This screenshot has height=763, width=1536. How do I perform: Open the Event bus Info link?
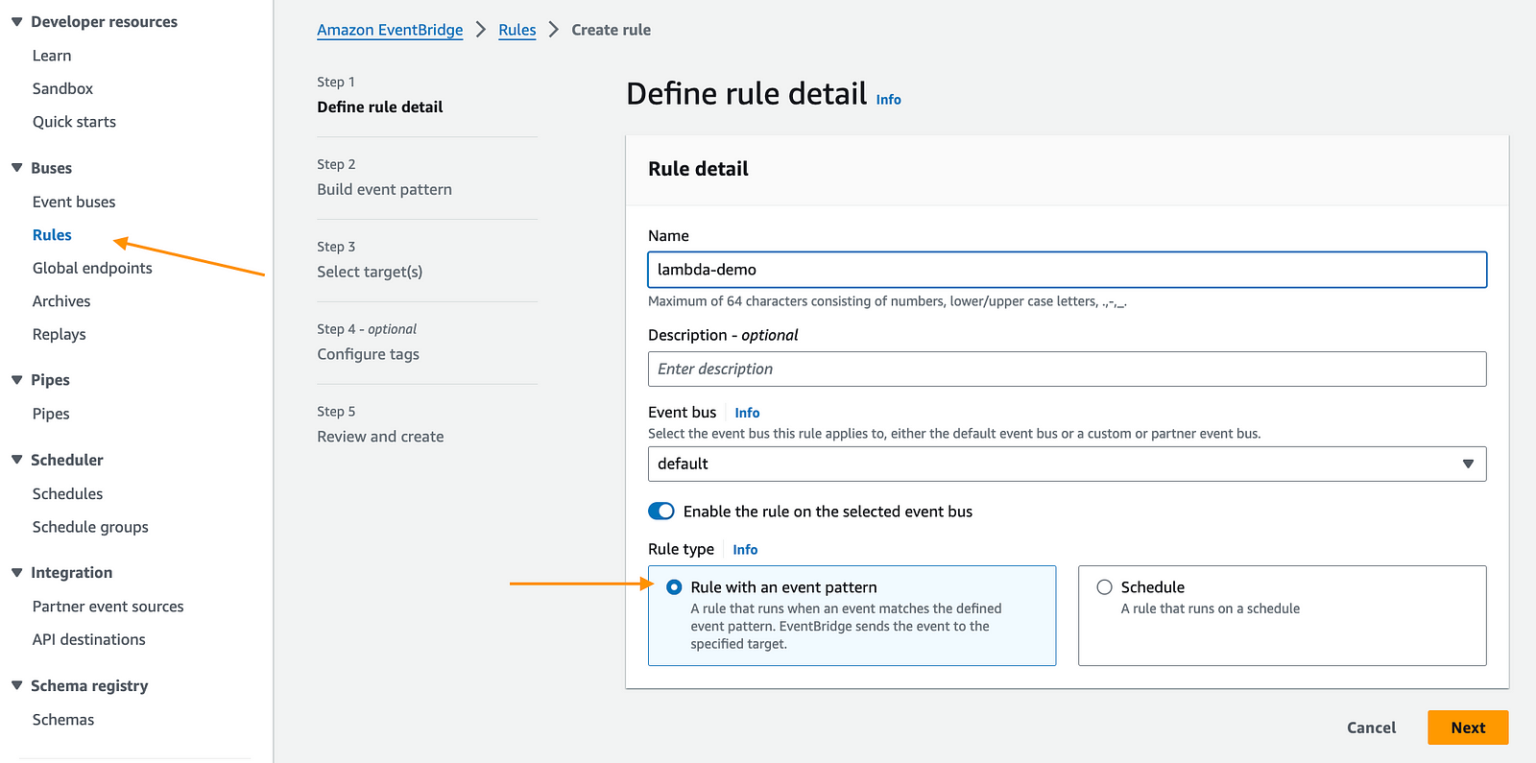pyautogui.click(x=747, y=412)
